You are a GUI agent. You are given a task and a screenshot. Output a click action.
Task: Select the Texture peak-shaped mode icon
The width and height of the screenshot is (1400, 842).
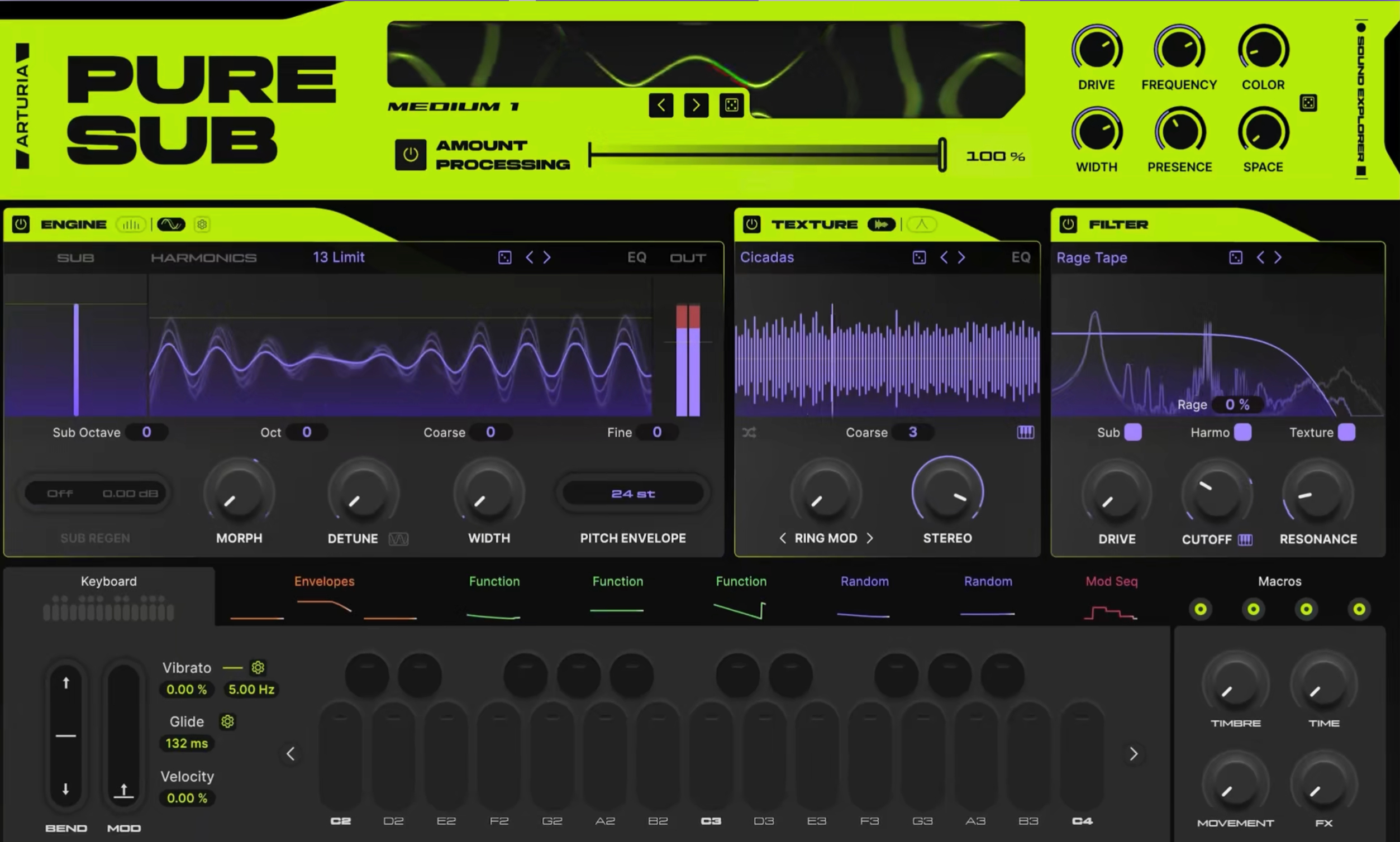(x=921, y=224)
